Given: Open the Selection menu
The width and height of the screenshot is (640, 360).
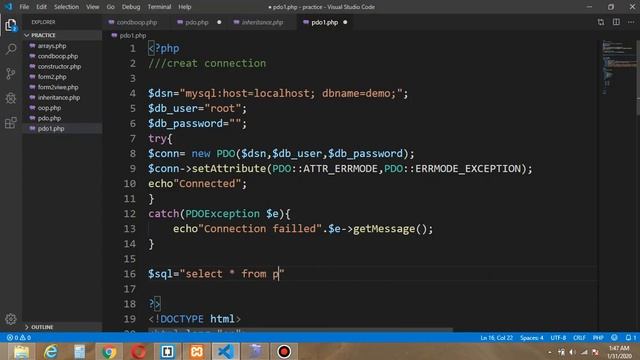Looking at the screenshot, I should click(x=66, y=7).
